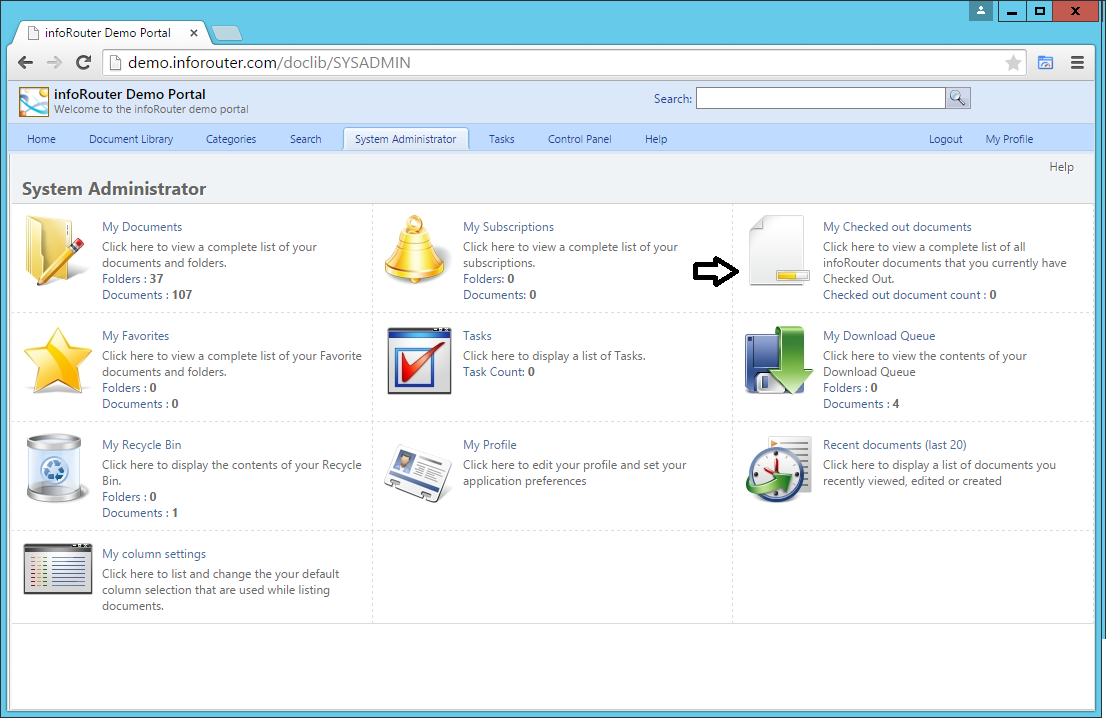Open the Recent documents clock icon
The height and width of the screenshot is (718, 1106).
(x=778, y=469)
